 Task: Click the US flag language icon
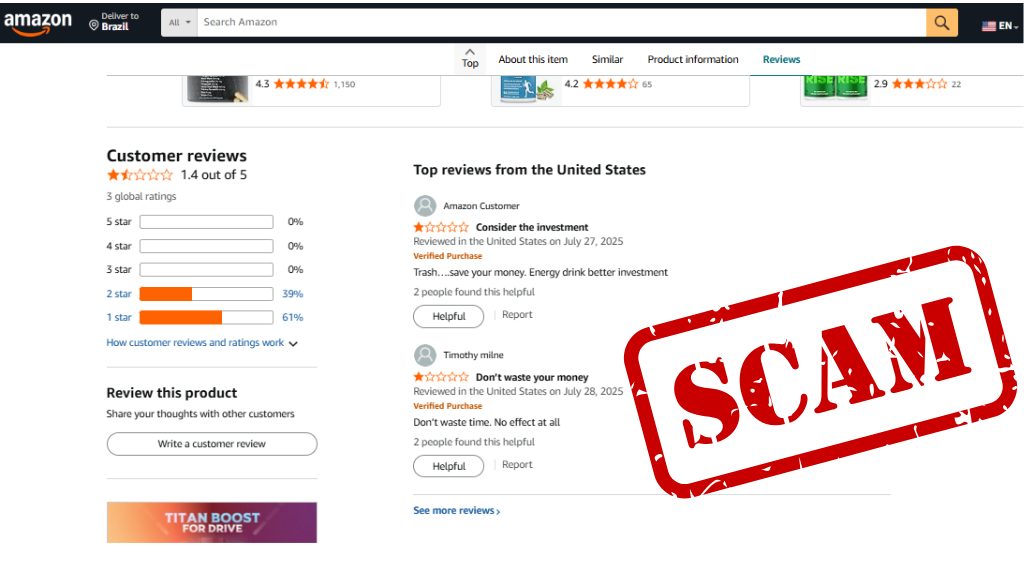[x=989, y=26]
